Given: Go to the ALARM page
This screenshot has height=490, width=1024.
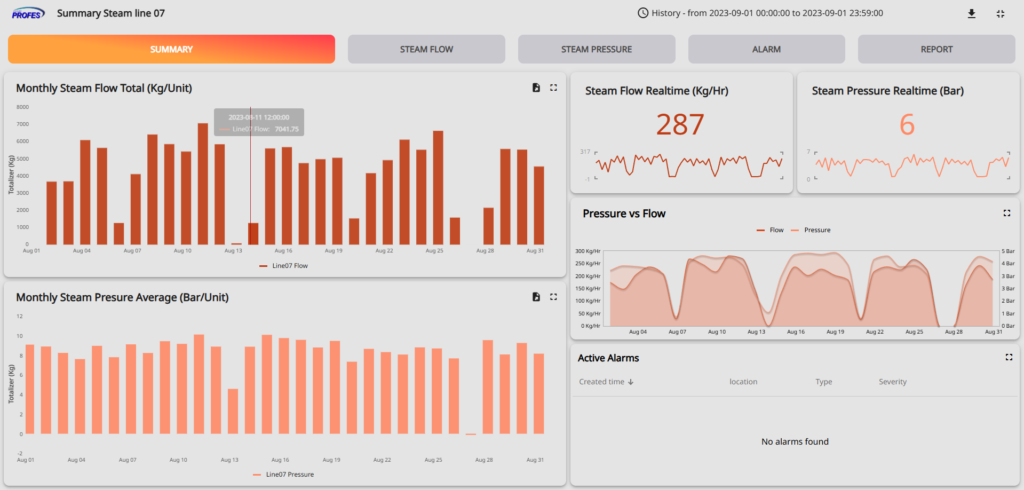Looking at the screenshot, I should (766, 49).
